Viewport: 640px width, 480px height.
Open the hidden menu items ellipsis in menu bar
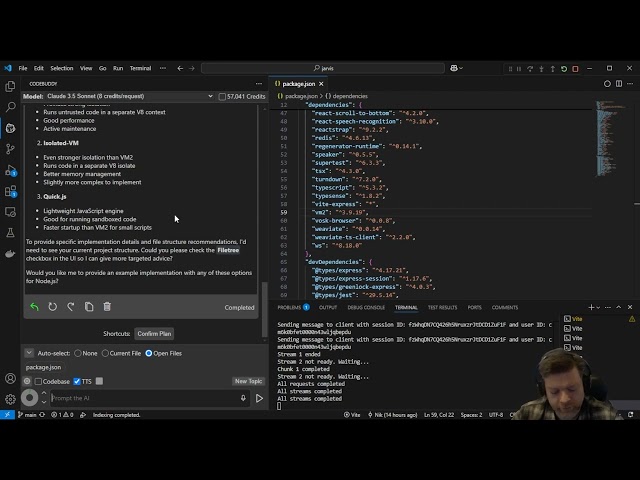point(163,68)
